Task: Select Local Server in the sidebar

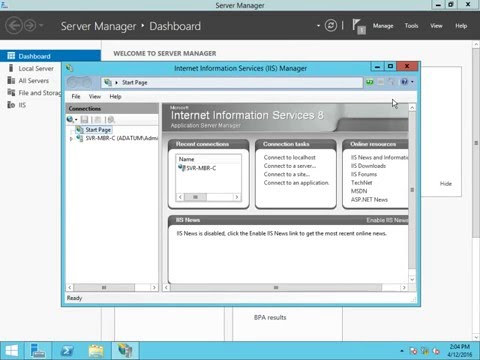Action: 36,68
